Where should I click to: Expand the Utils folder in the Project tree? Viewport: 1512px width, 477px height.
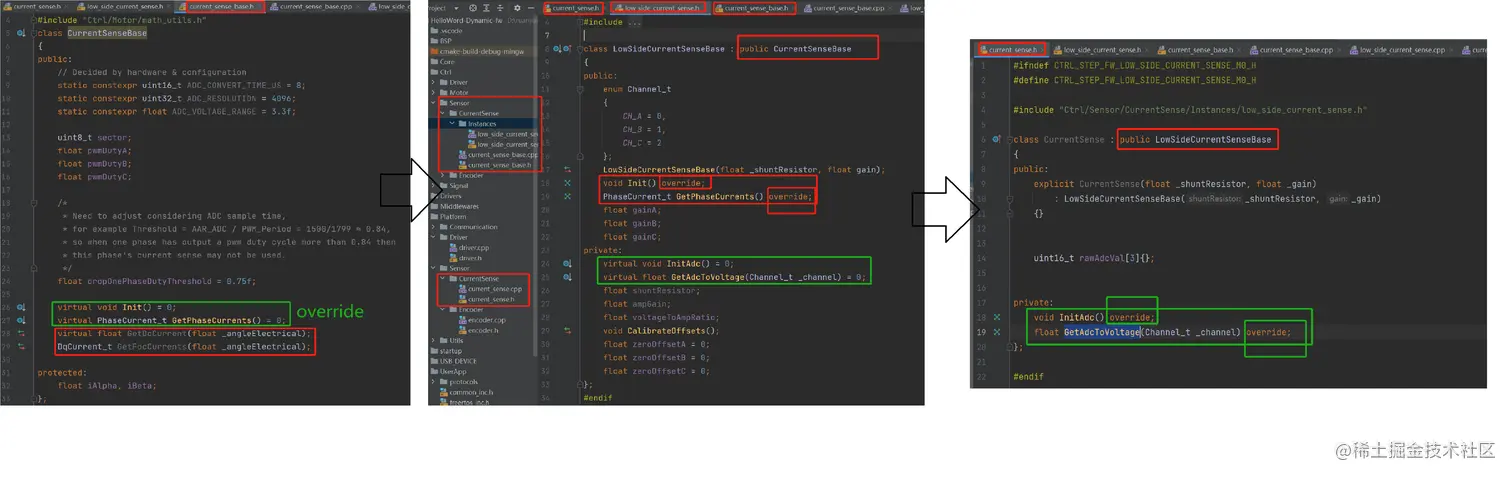[x=433, y=341]
